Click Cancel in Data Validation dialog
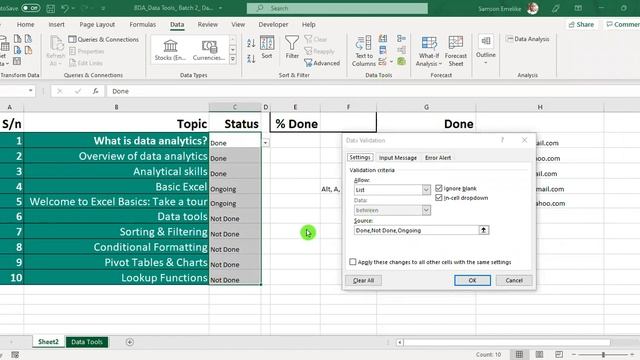 [514, 280]
